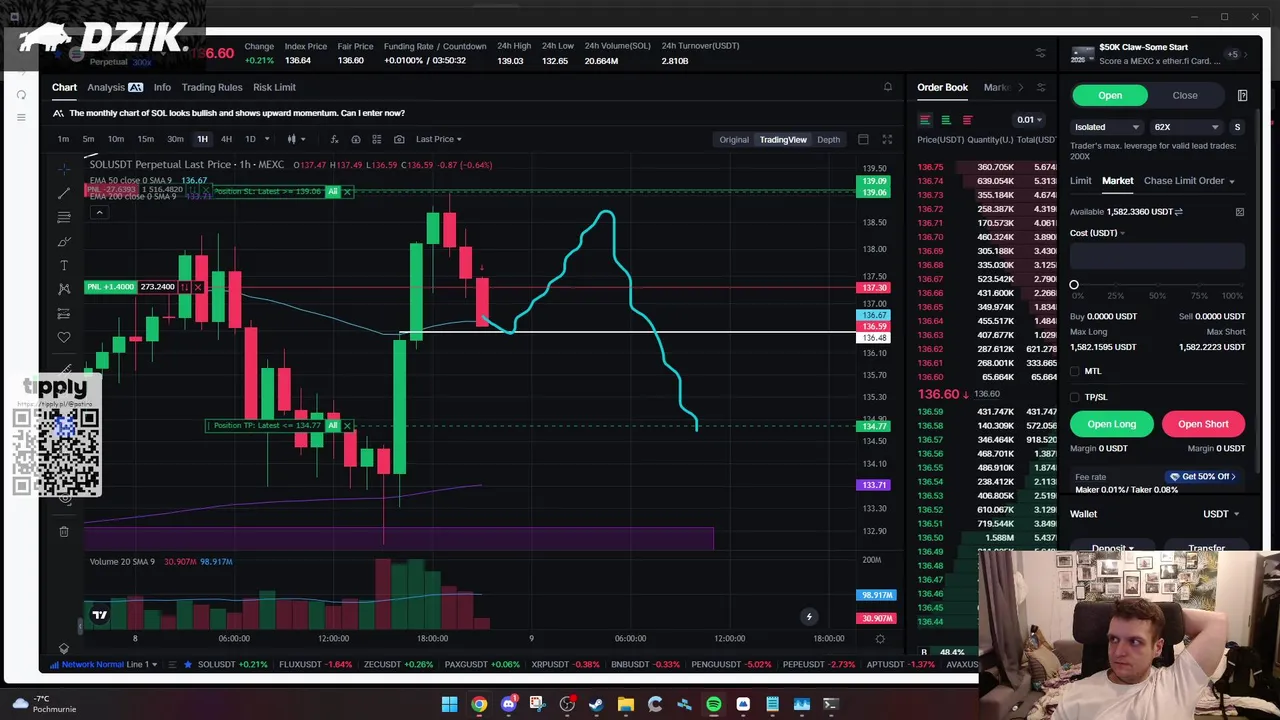The width and height of the screenshot is (1280, 720).
Task: Click the heart favorites icon in chart toolbar
Action: coord(64,337)
